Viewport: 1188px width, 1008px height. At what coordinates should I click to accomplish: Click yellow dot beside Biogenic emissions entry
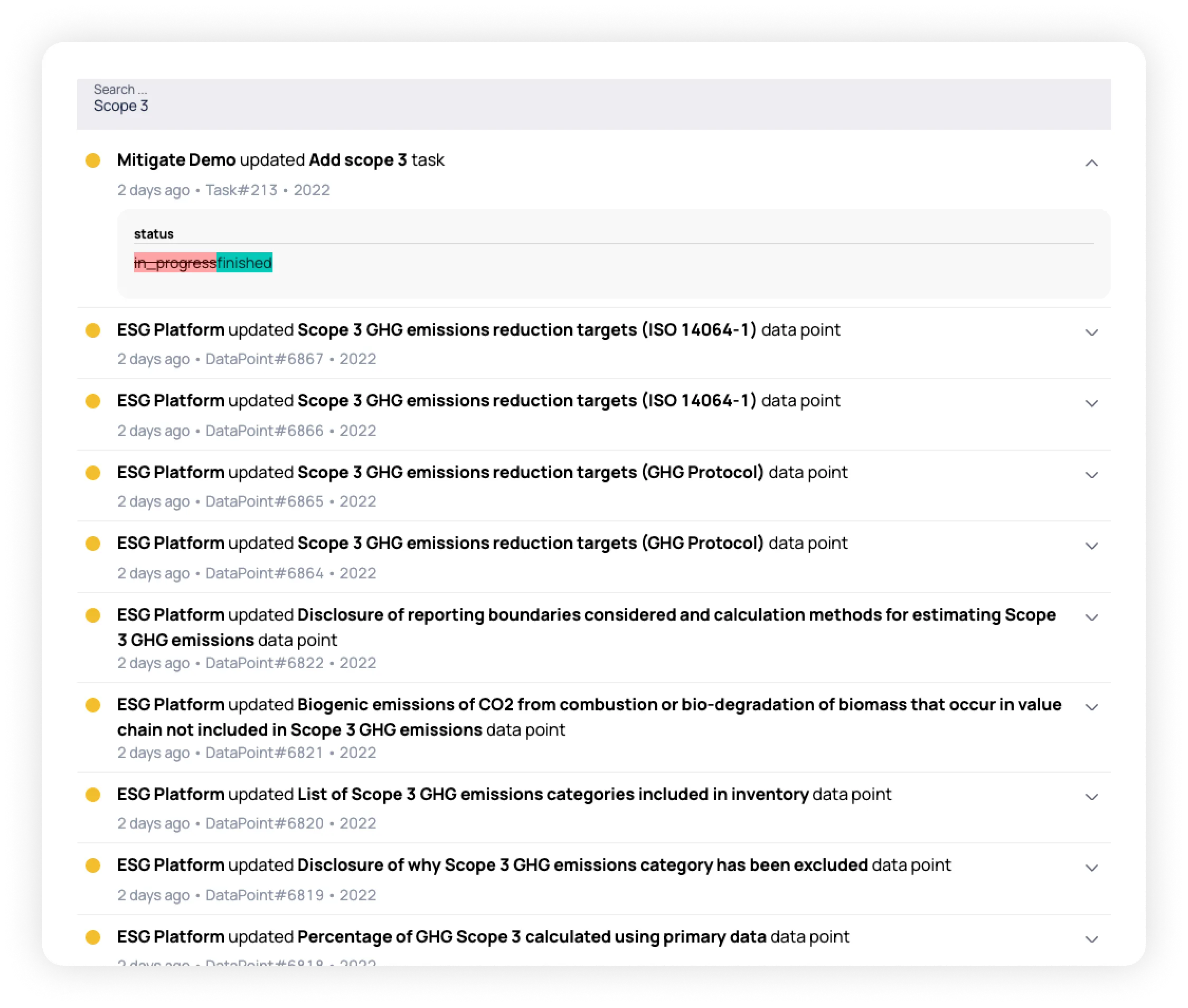point(92,705)
